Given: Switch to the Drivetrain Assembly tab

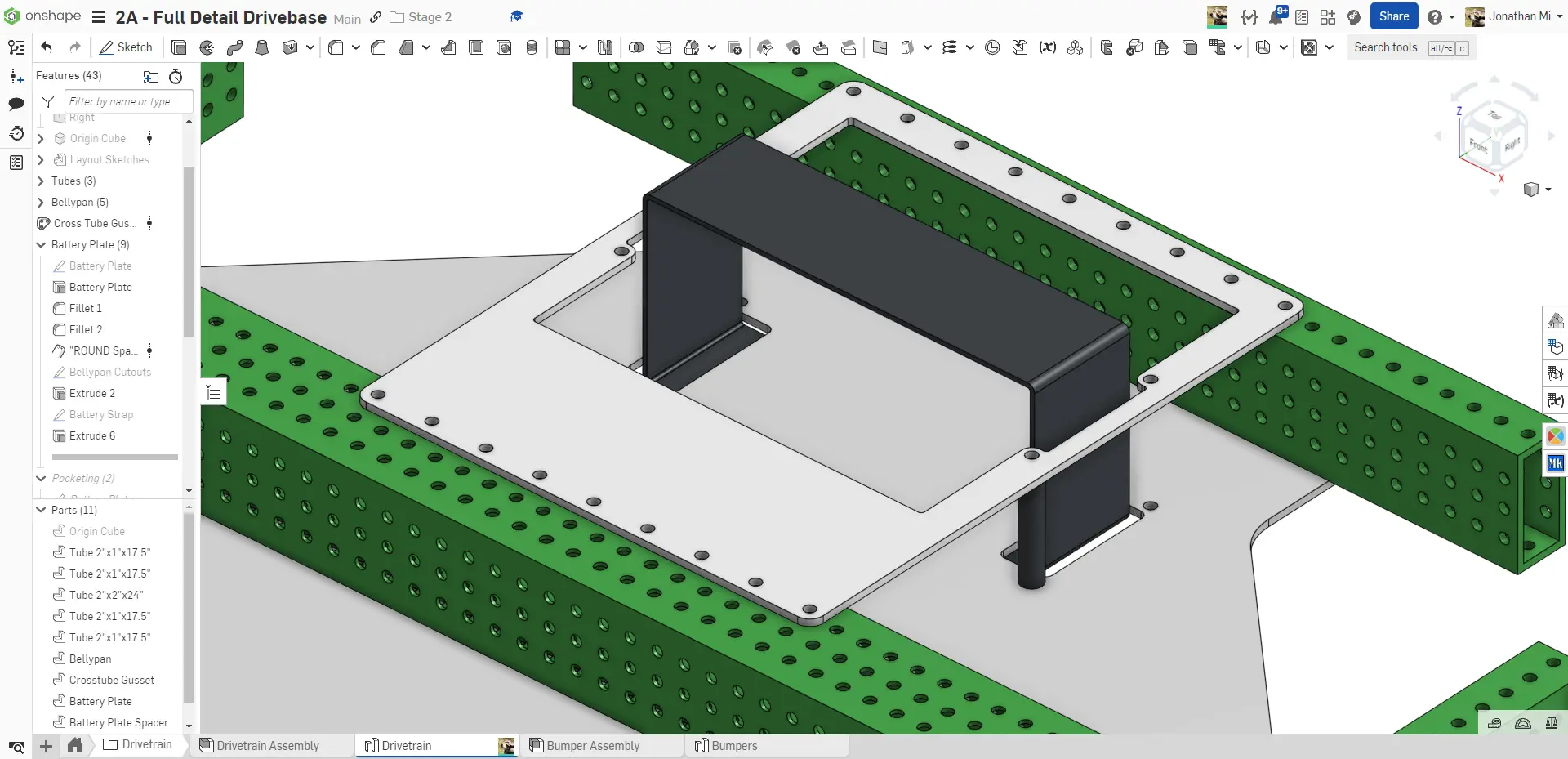Looking at the screenshot, I should (267, 745).
